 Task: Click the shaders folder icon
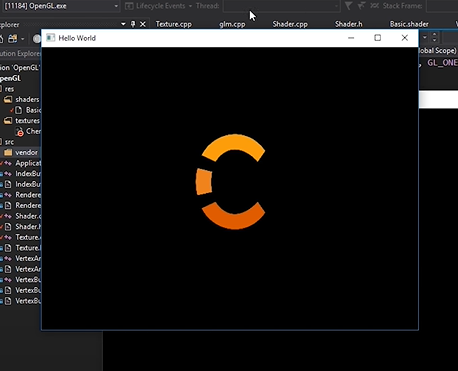coord(8,99)
